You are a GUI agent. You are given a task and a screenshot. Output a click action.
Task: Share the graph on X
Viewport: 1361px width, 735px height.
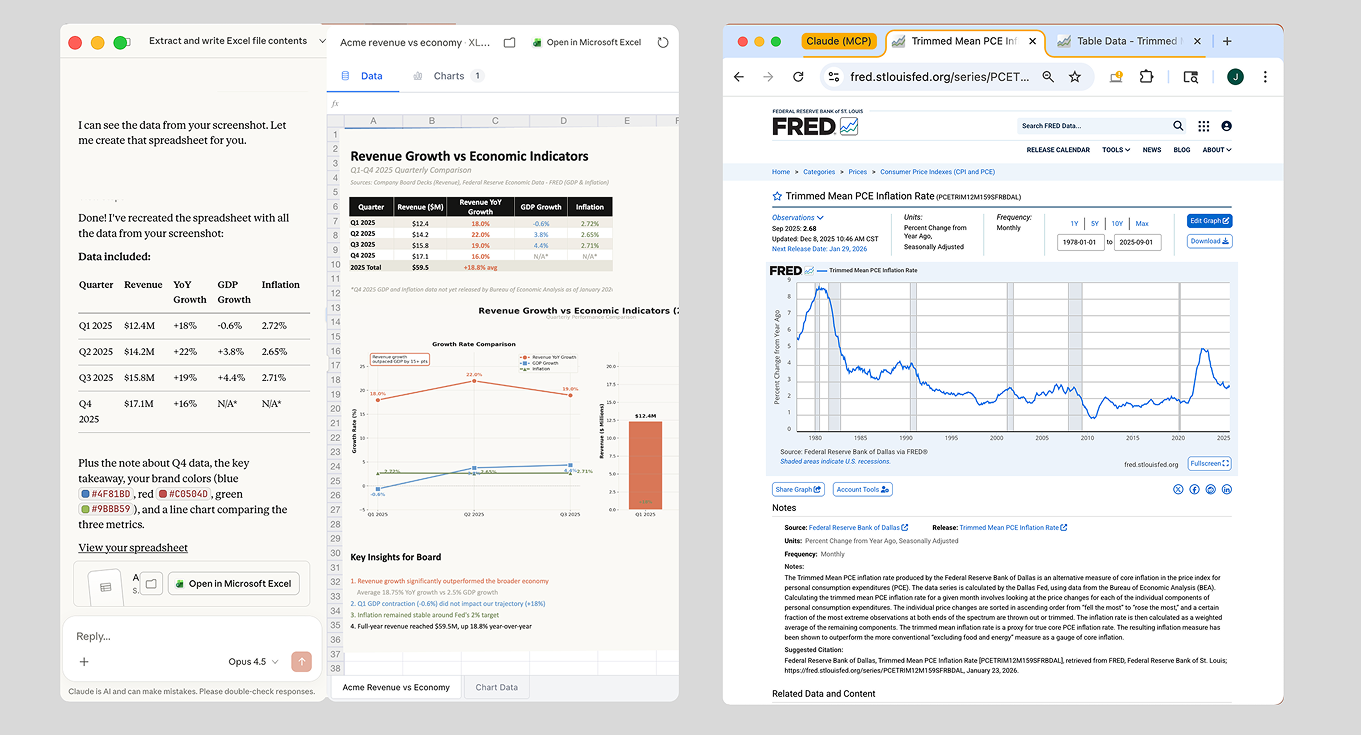[1178, 489]
